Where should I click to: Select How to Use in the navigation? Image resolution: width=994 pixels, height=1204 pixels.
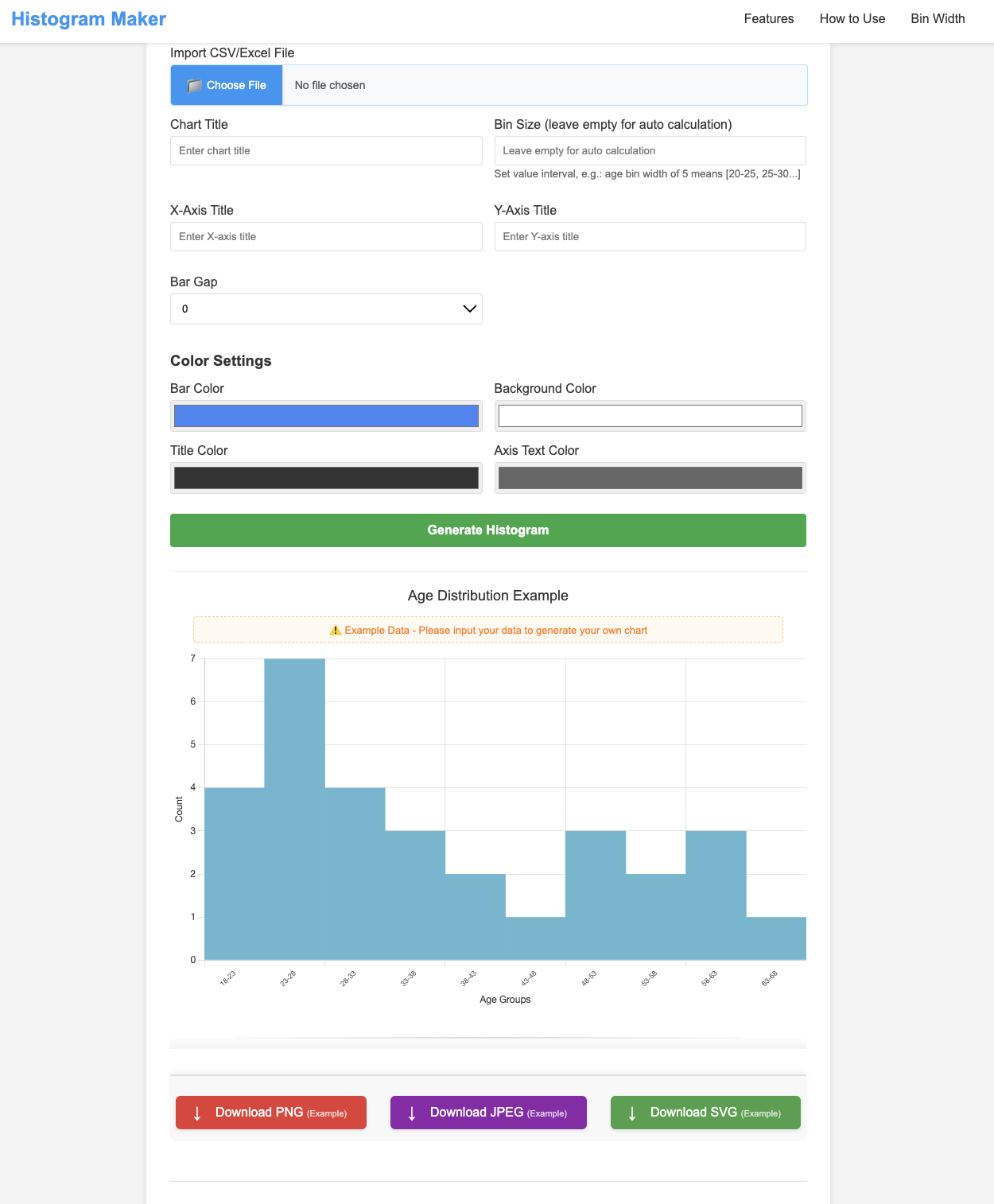point(852,18)
